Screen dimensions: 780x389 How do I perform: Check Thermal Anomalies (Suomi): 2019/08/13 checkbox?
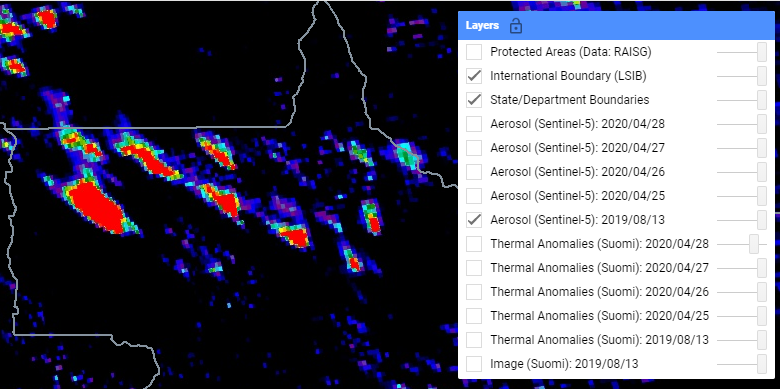474,340
